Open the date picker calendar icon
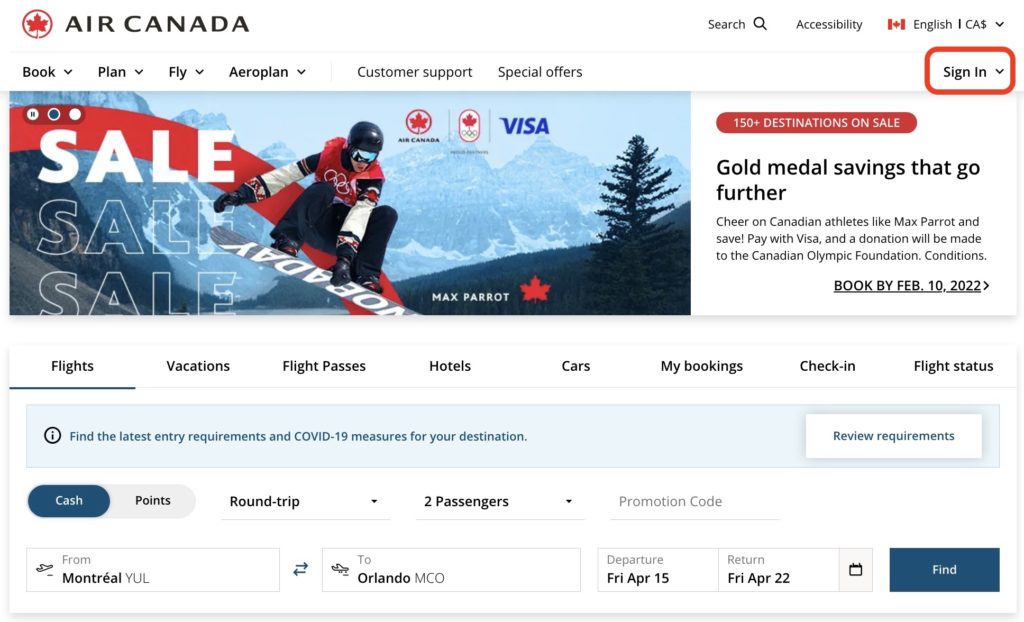This screenshot has width=1024, height=622. [x=855, y=569]
